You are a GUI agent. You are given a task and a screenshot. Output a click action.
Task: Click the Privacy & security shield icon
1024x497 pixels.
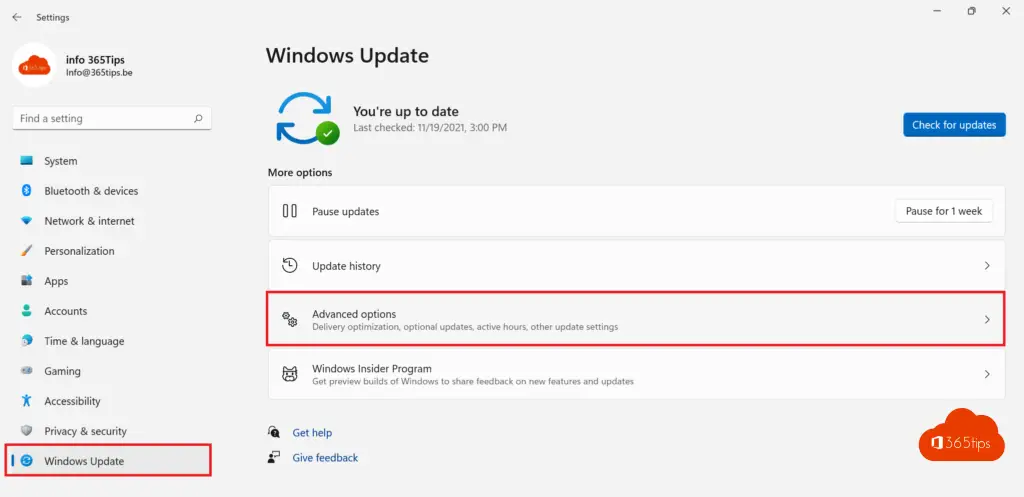pyautogui.click(x=26, y=431)
